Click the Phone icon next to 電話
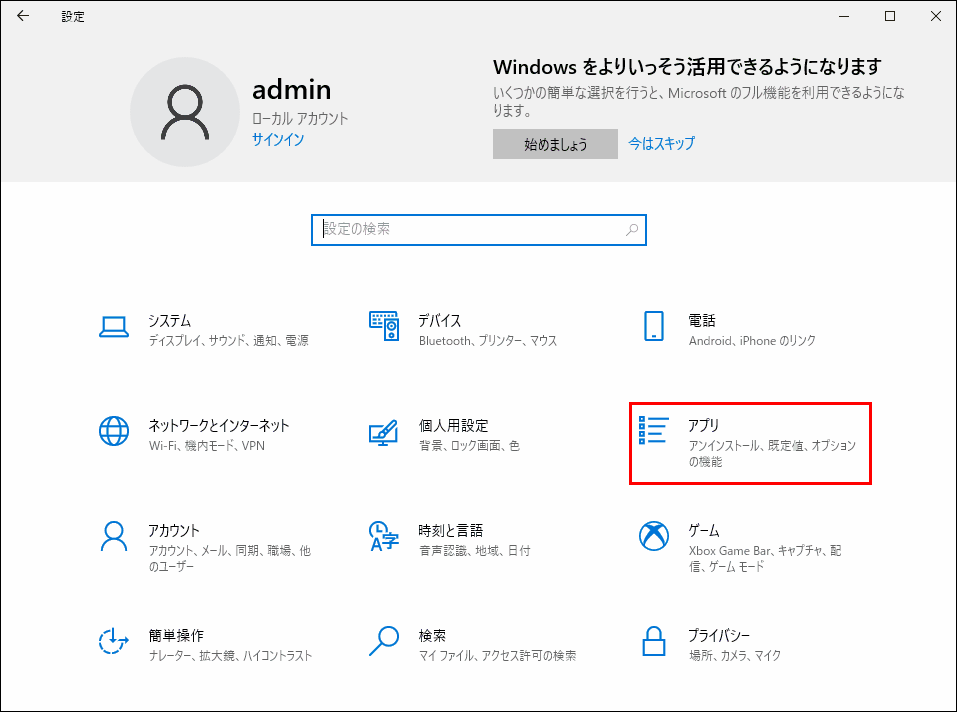The image size is (957, 712). [654, 326]
